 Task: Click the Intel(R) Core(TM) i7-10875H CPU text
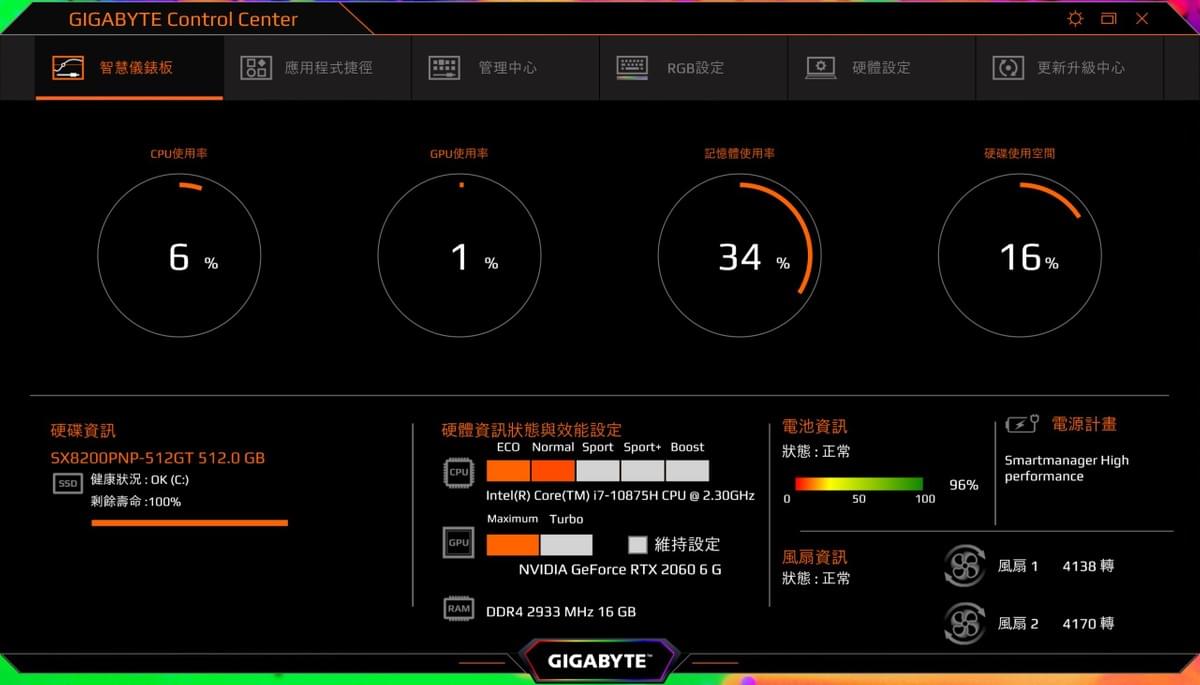point(620,496)
